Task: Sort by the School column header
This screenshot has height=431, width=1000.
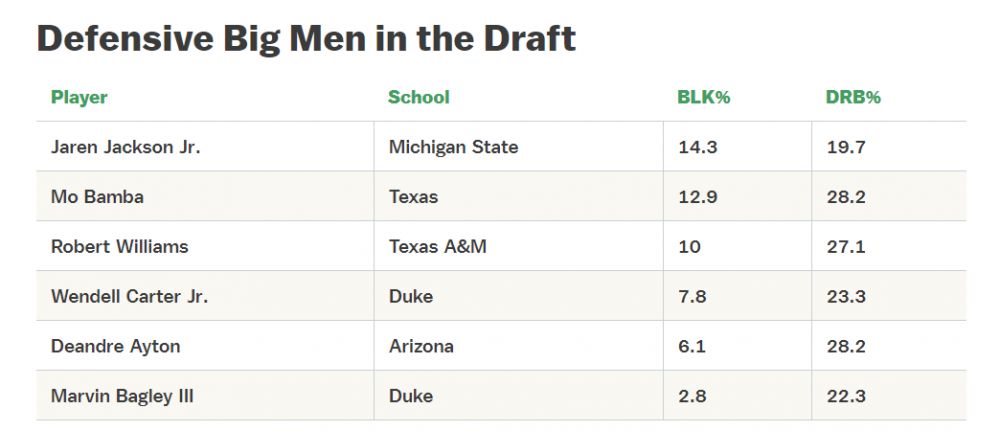Action: 418,97
